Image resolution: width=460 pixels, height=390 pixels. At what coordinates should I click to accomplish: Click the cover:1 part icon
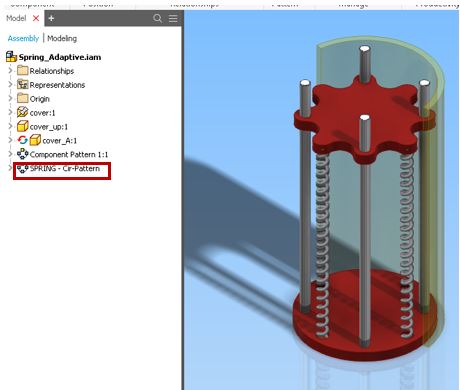click(22, 112)
